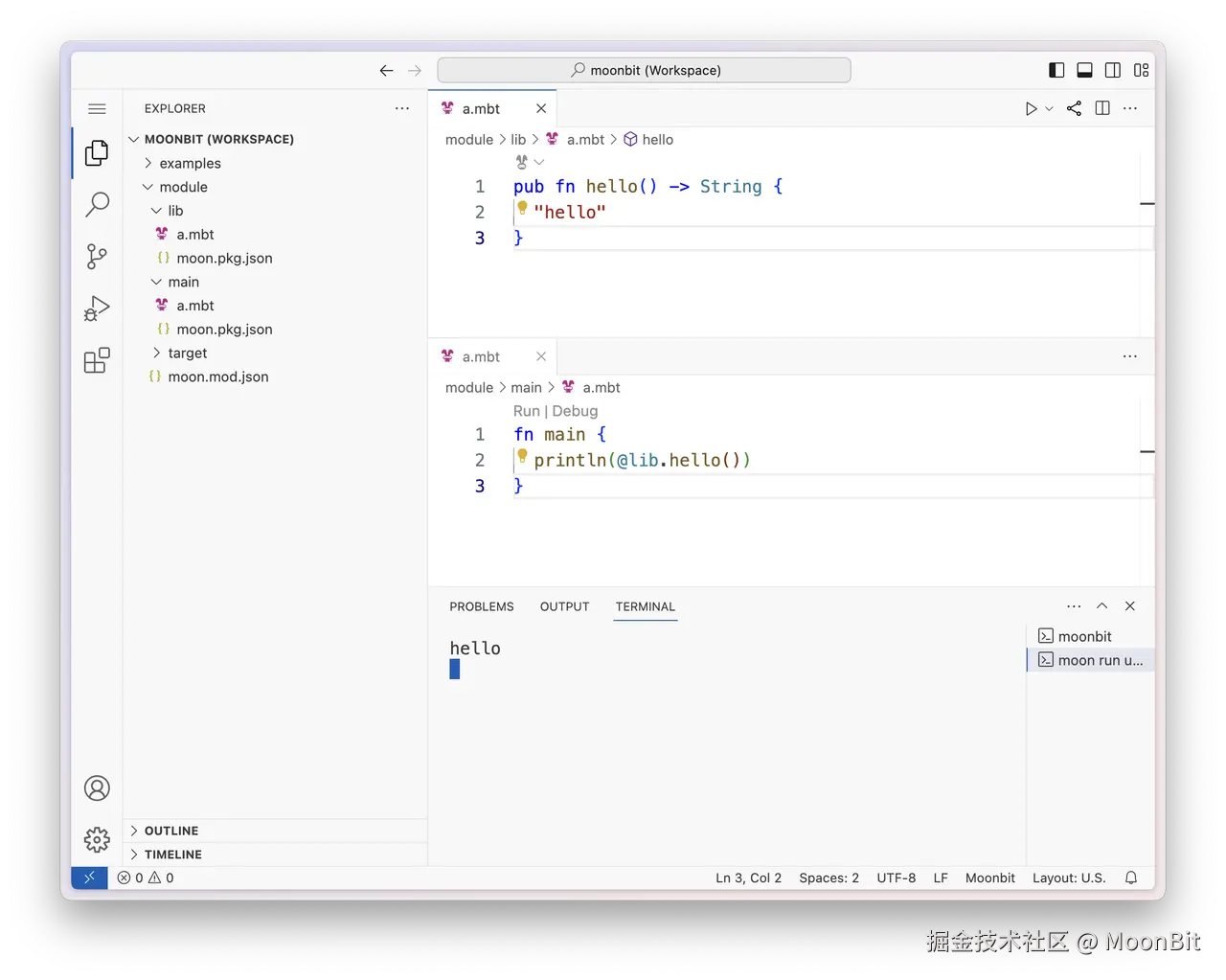Click the lightbulb beside println line
This screenshot has width=1226, height=980.
pyautogui.click(x=522, y=455)
